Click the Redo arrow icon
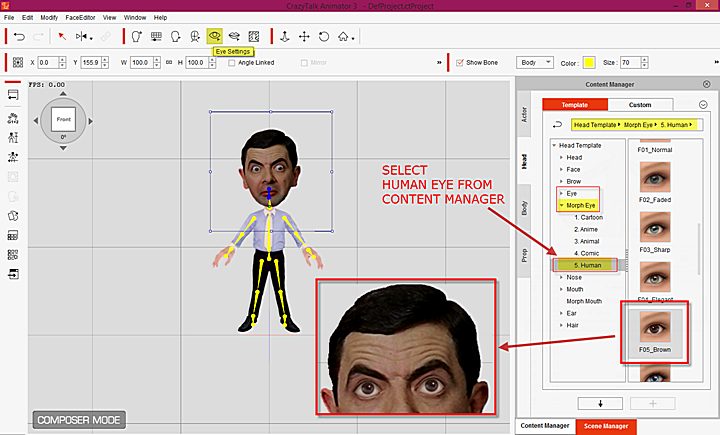 tap(38, 36)
